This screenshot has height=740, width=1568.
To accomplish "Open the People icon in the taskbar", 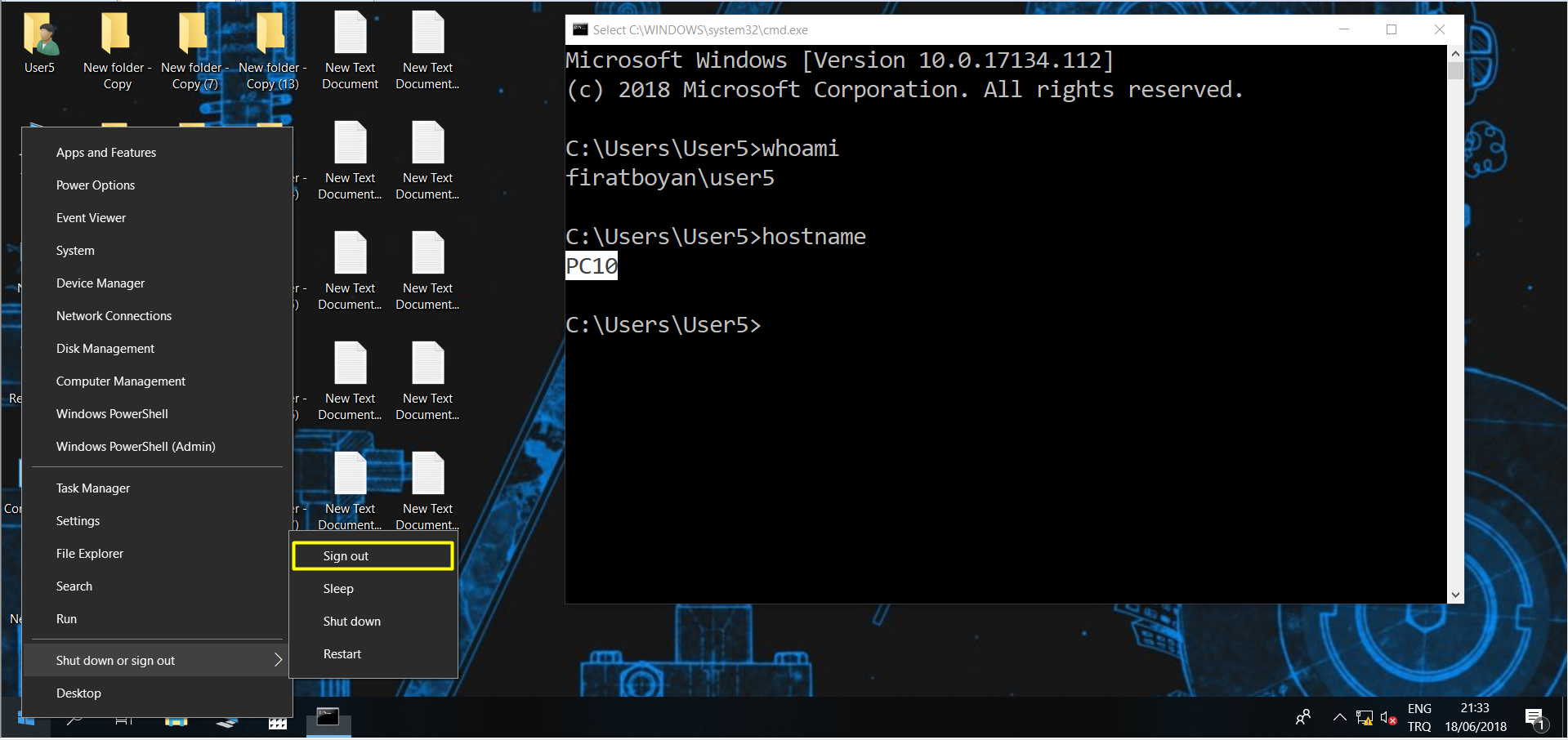I will coord(1303,718).
